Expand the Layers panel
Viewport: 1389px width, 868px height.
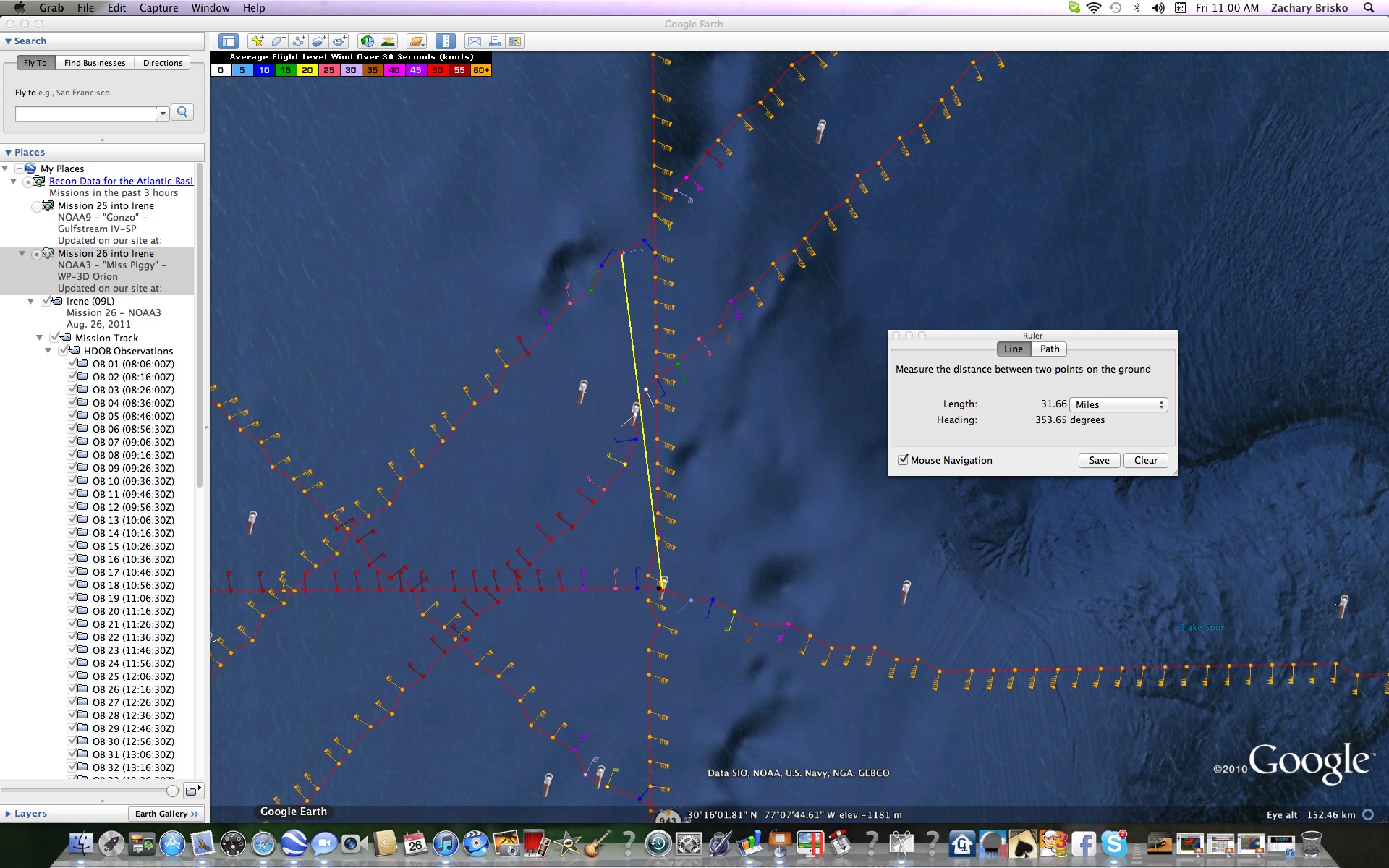coord(8,814)
